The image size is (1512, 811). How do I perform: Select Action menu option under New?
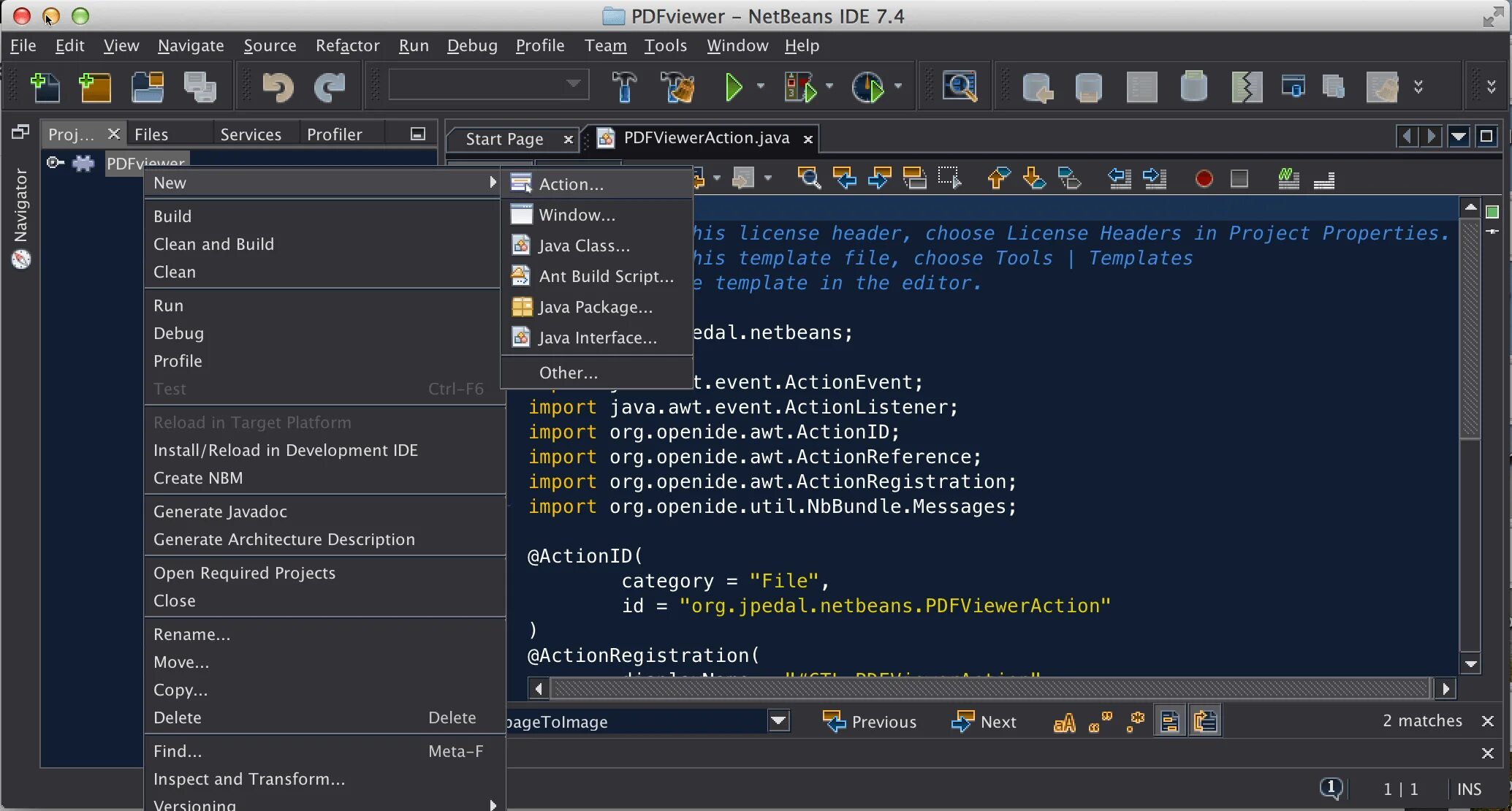coord(569,184)
